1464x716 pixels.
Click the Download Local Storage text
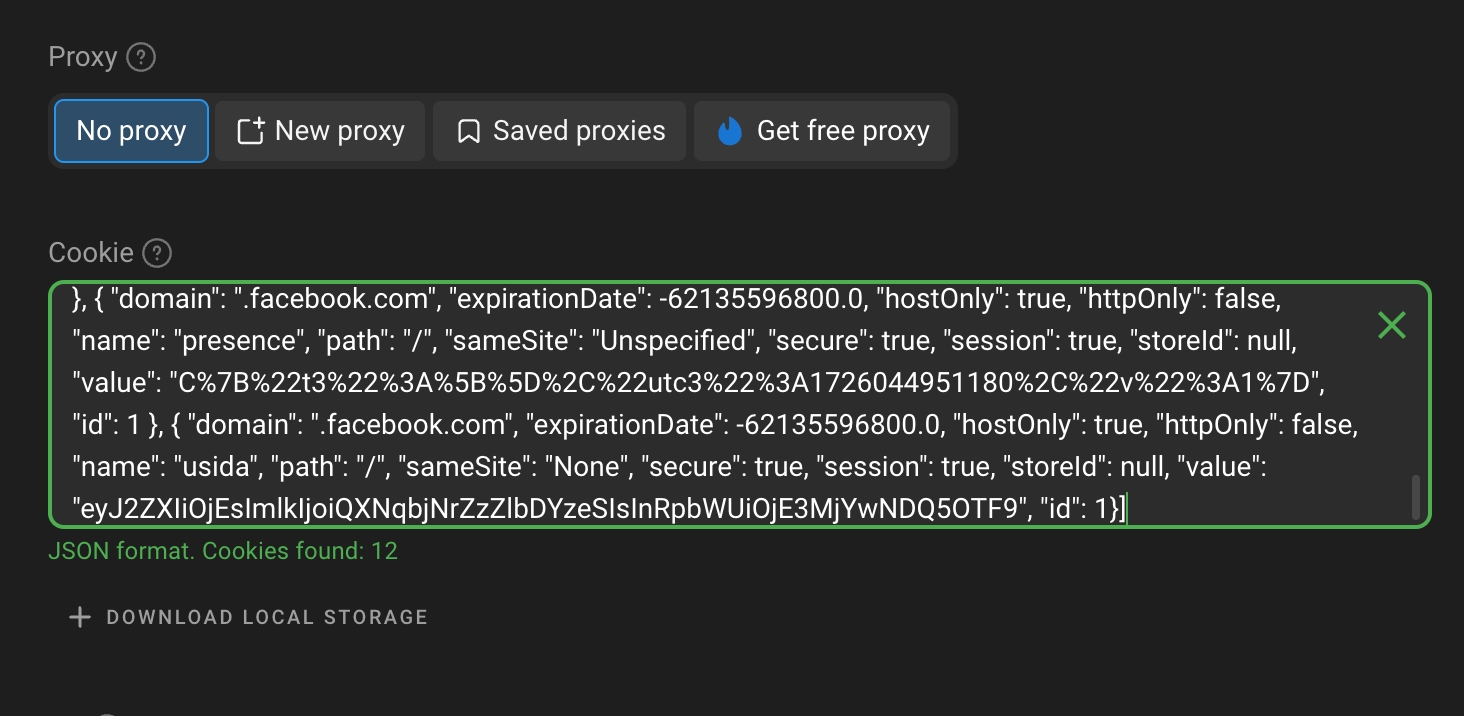coord(267,617)
